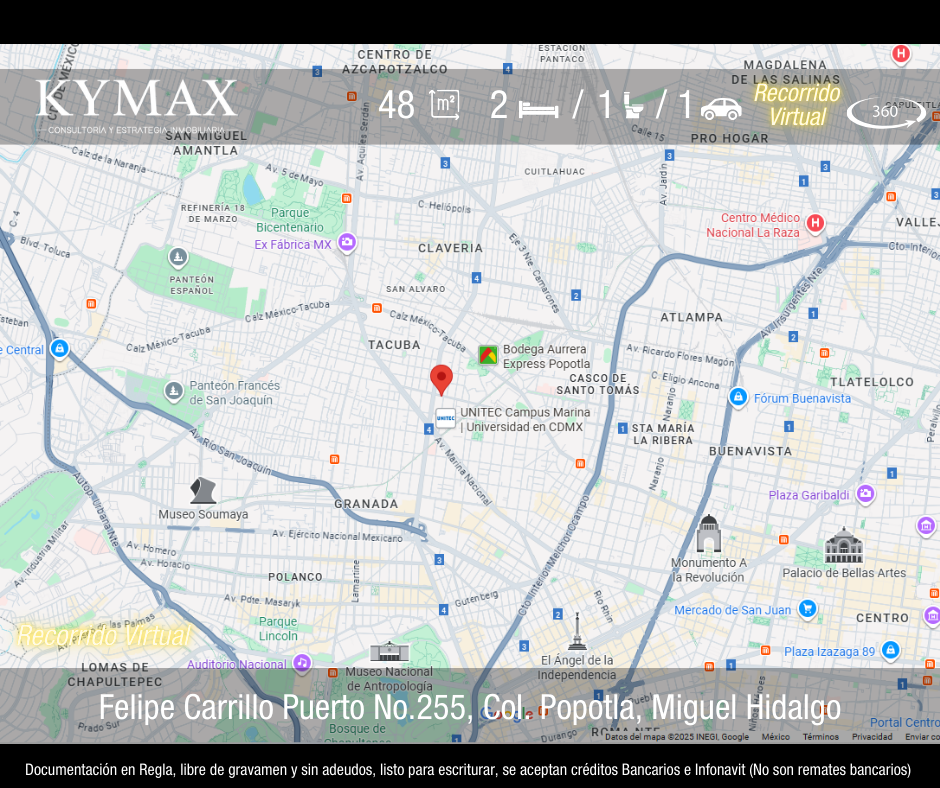Click the Museo Soumaya landmark icon
This screenshot has width=940, height=788.
pyautogui.click(x=203, y=491)
